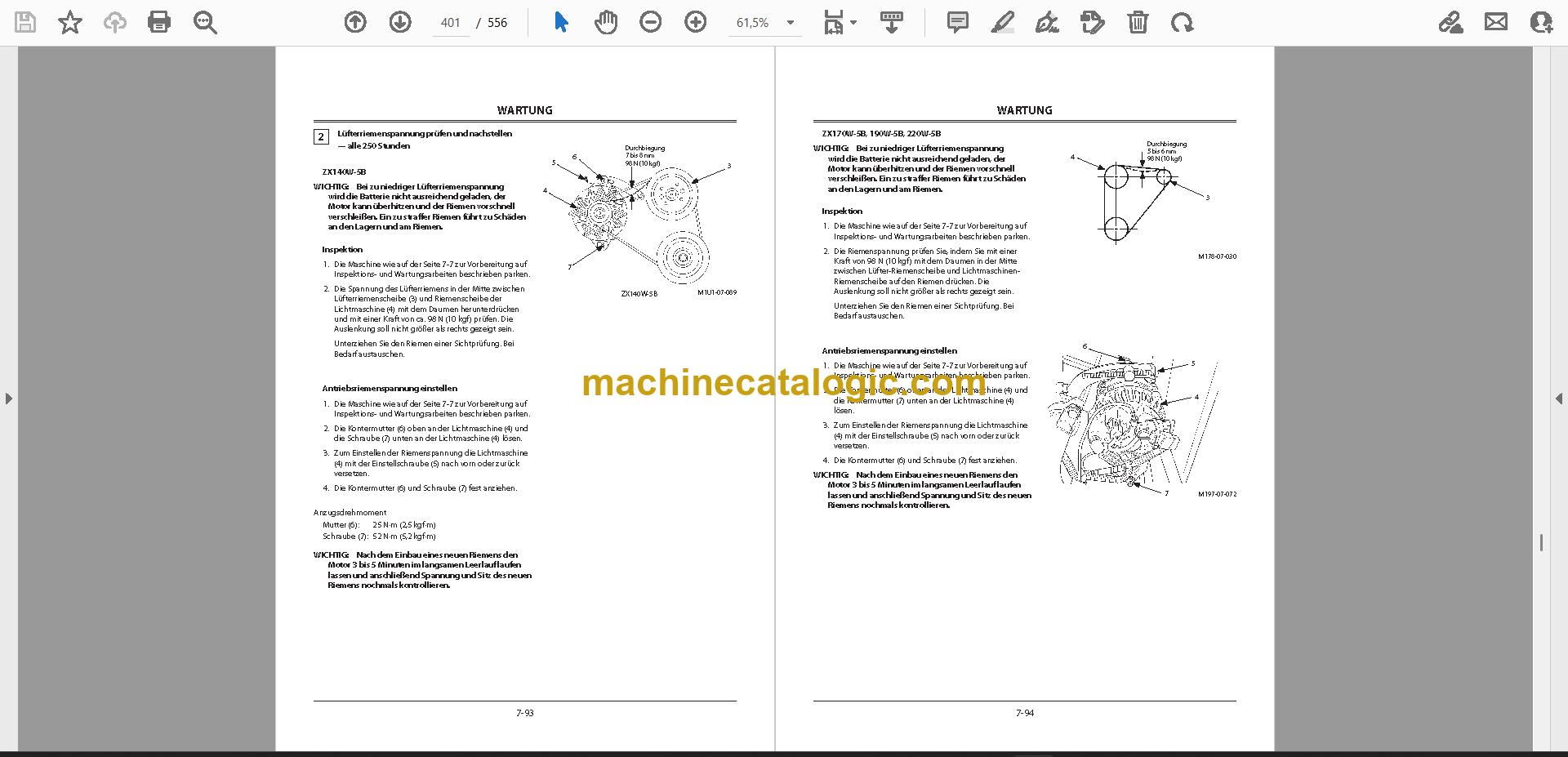1568x757 pixels.
Task: Bookmark this document with the star icon
Action: pos(70,22)
